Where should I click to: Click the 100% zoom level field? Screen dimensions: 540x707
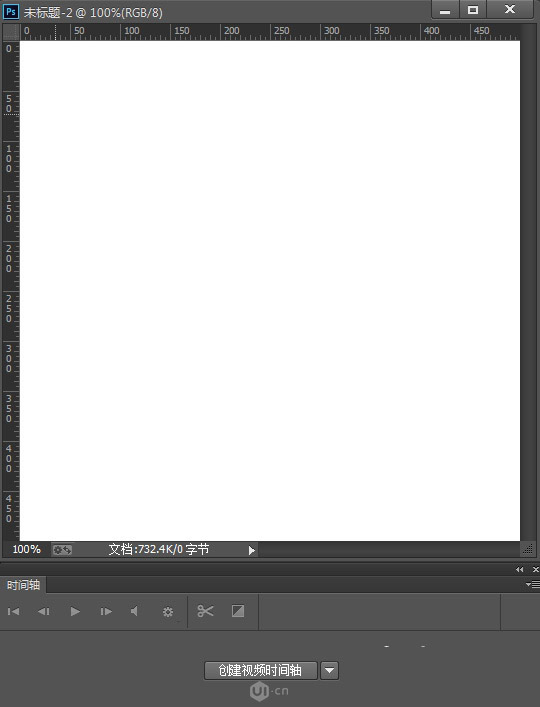point(26,549)
